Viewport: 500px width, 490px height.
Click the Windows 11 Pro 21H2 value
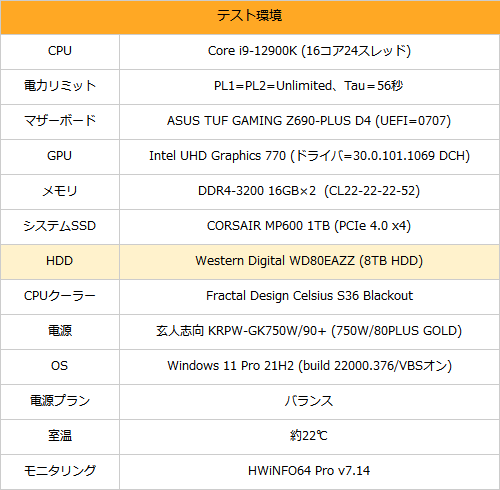point(309,366)
